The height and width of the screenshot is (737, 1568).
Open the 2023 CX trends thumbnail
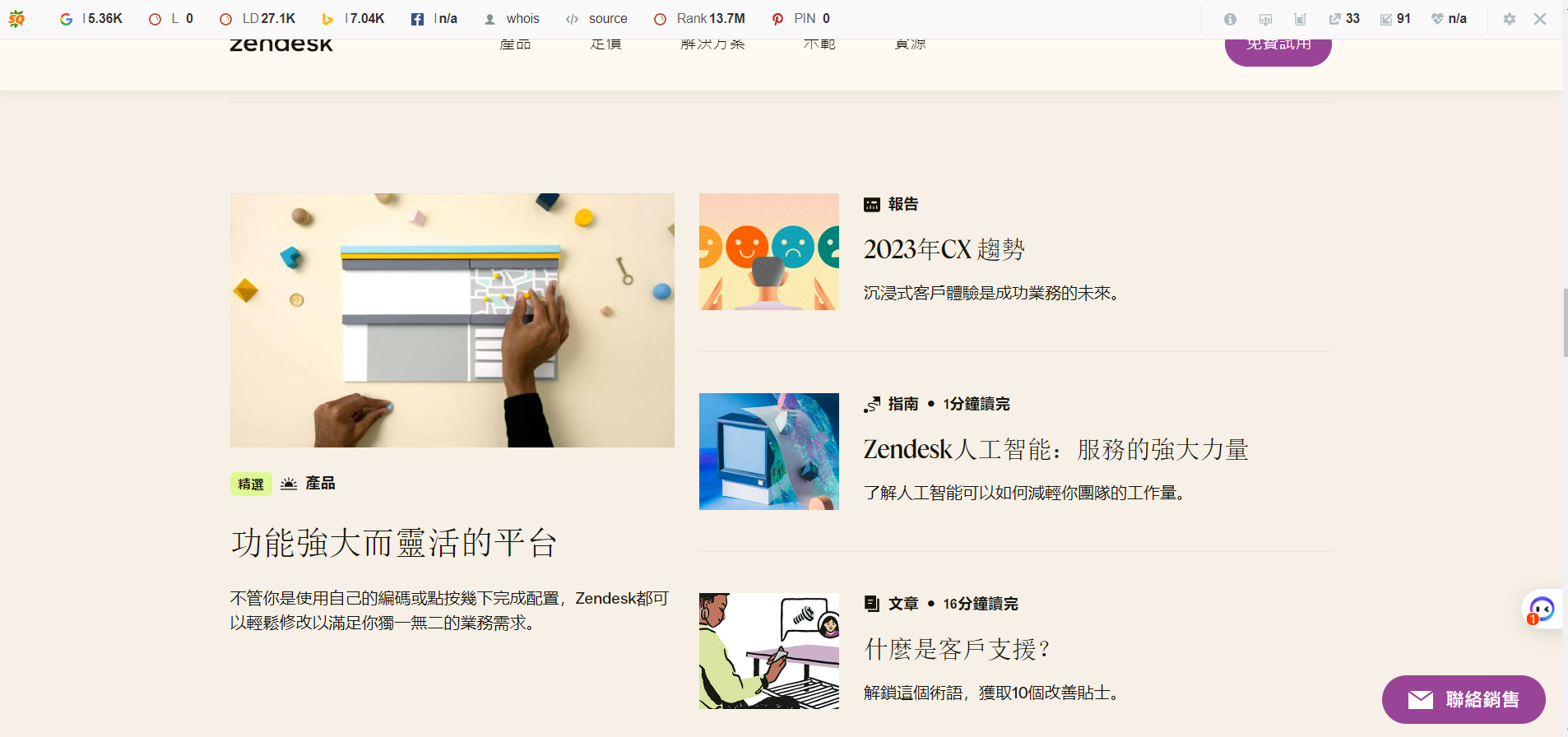pyautogui.click(x=769, y=252)
